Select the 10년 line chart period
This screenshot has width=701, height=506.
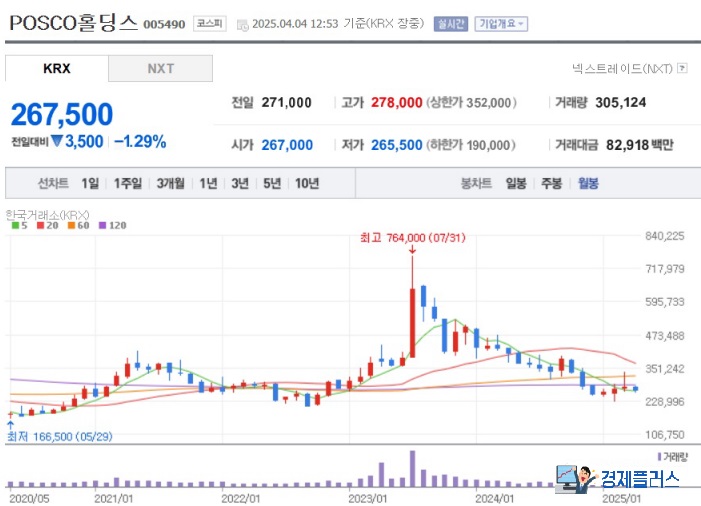[x=307, y=183]
